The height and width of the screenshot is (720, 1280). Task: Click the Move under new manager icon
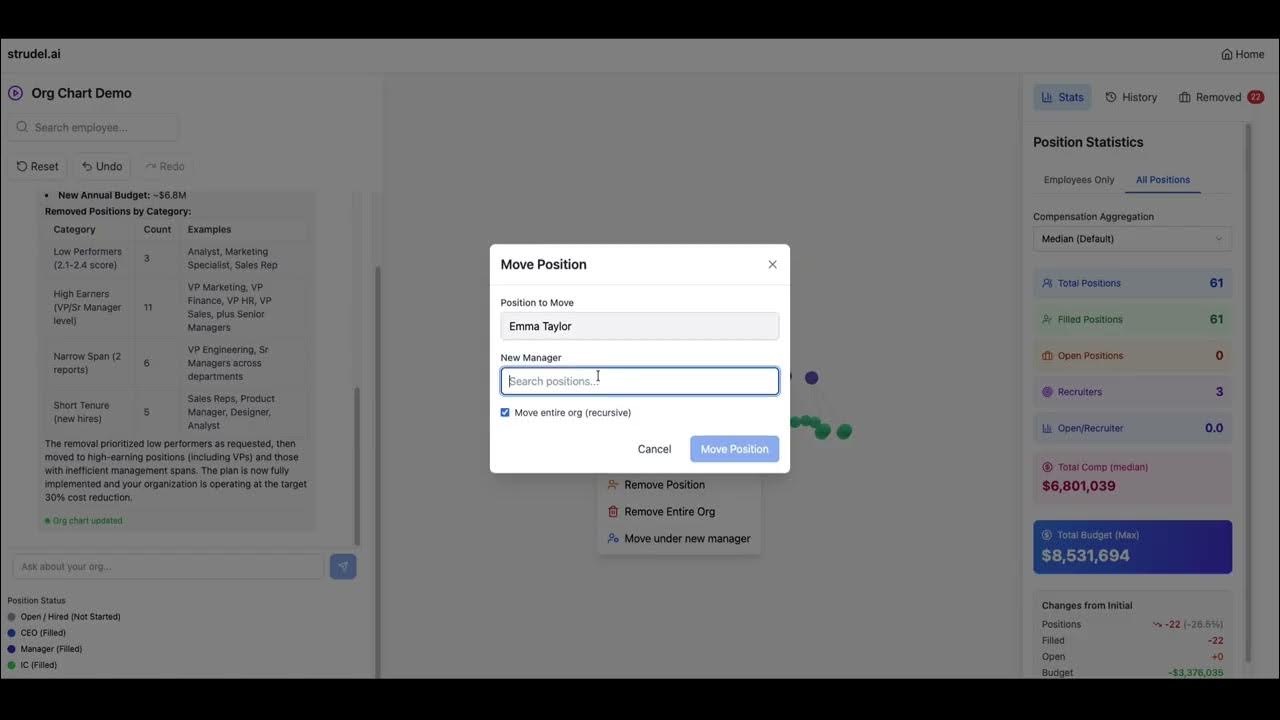click(613, 538)
